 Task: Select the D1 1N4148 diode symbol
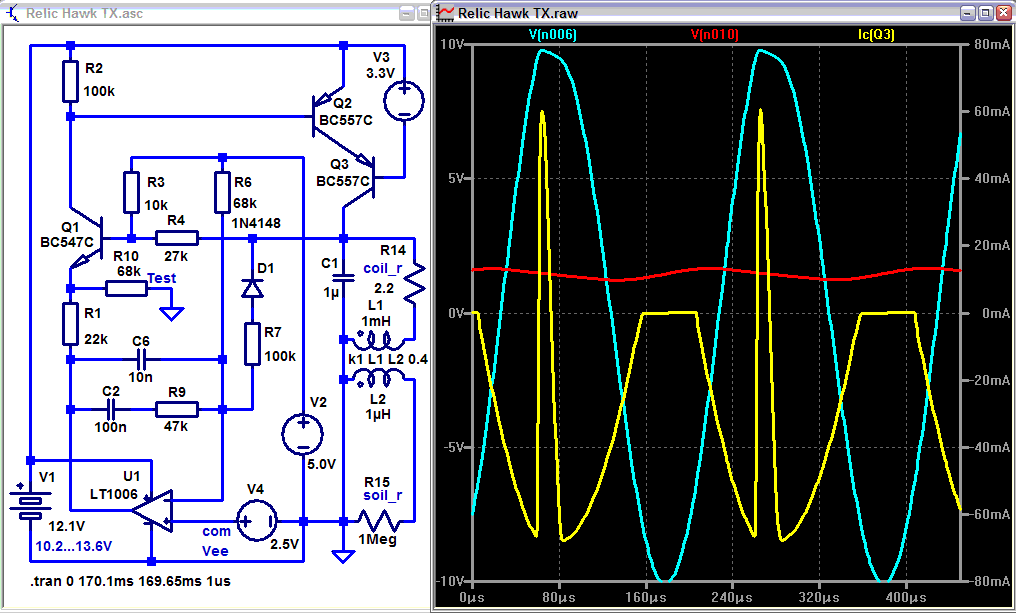coord(253,286)
